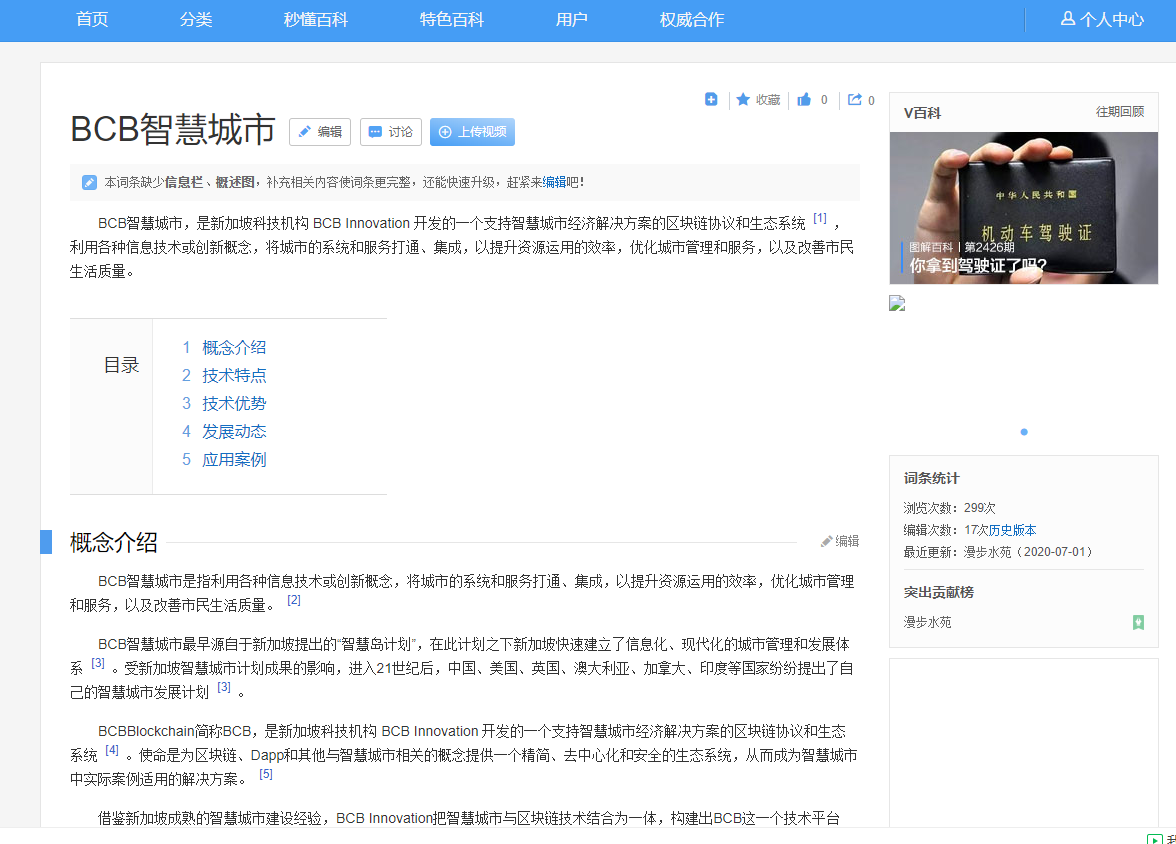Screen dimensions: 1176x844
Task: Open the 首页 menu item
Action: 92,20
